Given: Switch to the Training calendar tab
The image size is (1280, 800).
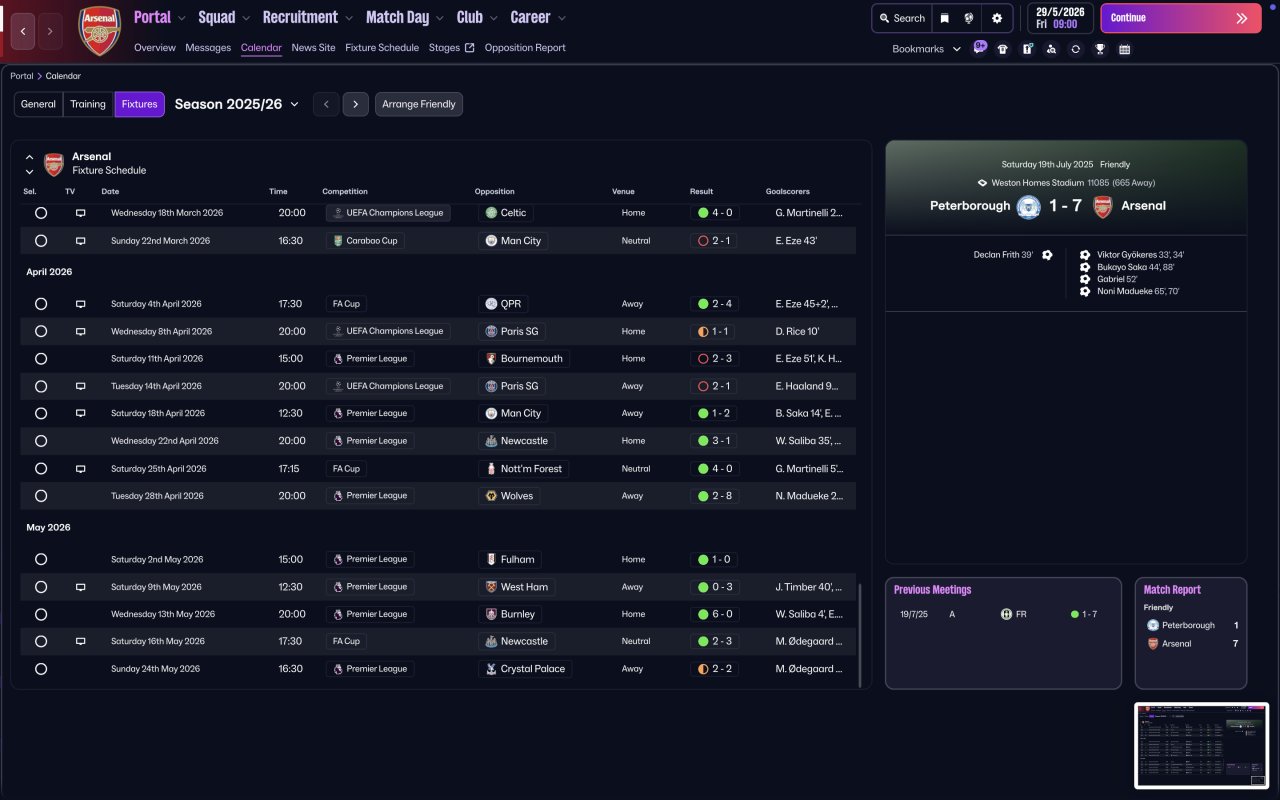Looking at the screenshot, I should pos(88,104).
